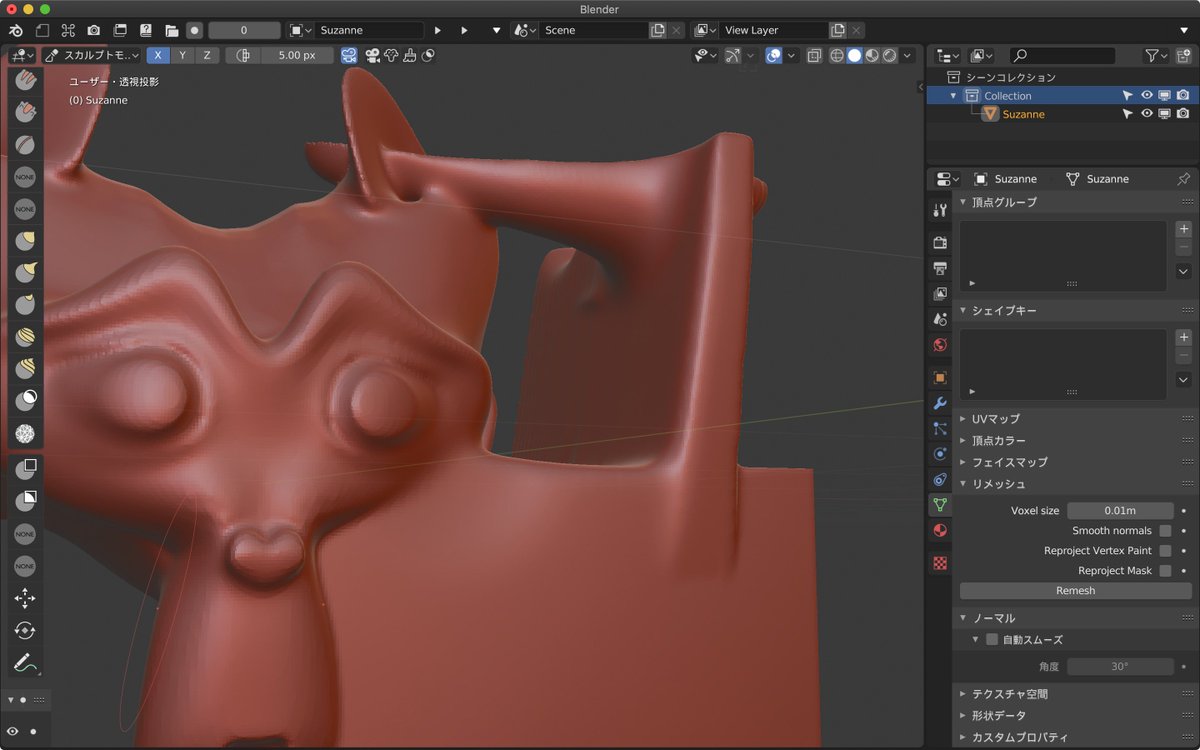Open the Blender logo menu
The width and height of the screenshot is (1200, 750).
[x=16, y=30]
